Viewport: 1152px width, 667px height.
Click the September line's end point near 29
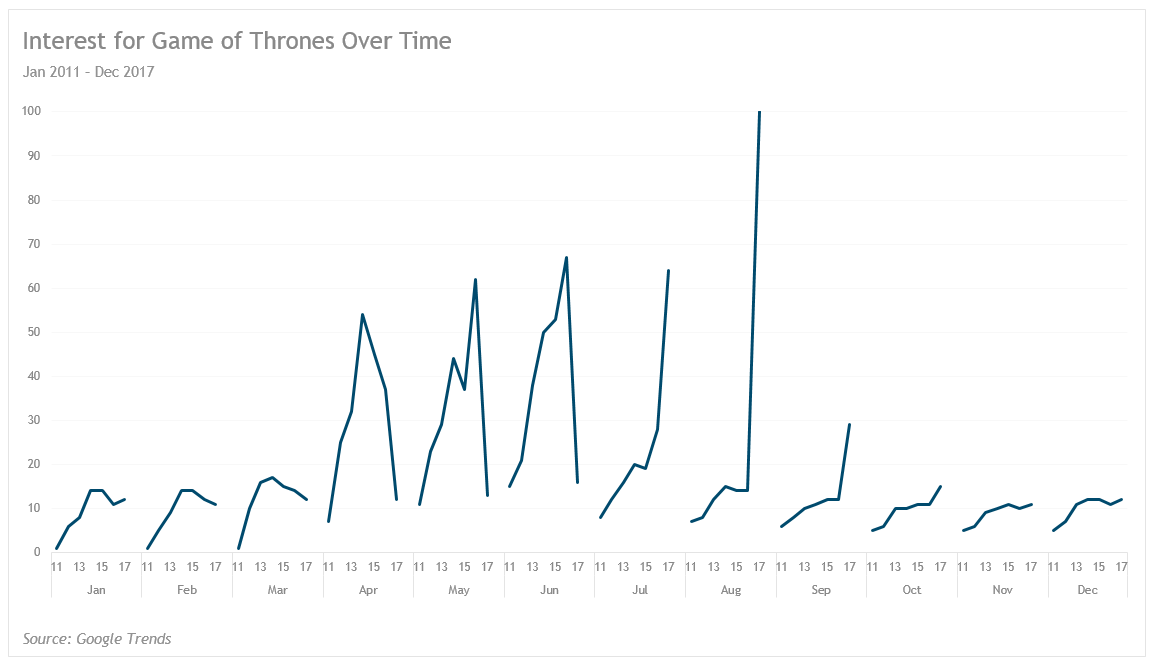coord(849,424)
